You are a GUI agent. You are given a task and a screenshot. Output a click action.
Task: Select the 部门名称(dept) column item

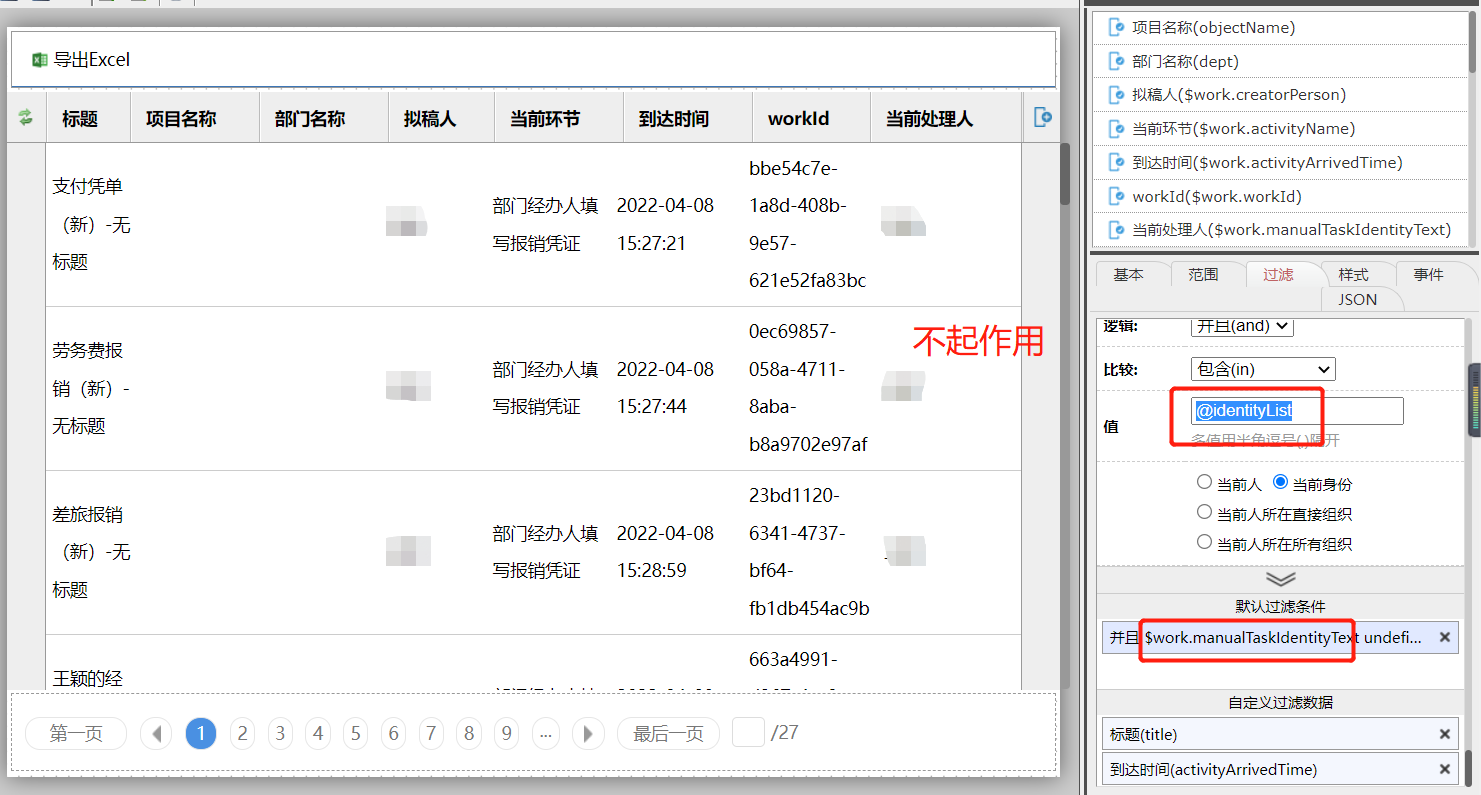1281,61
